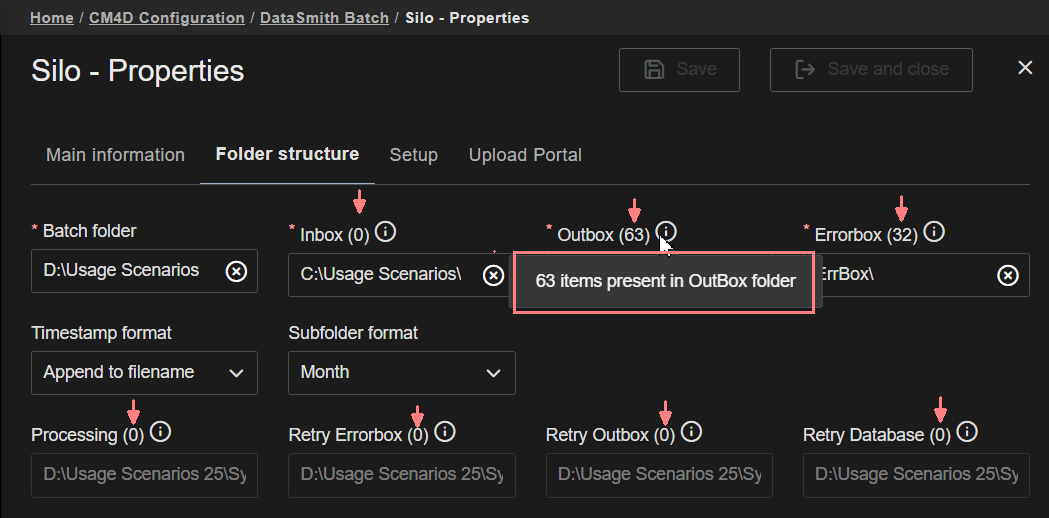Go to DataSmith Batch breadcrumb
The height and width of the screenshot is (518, 1049).
324,18
